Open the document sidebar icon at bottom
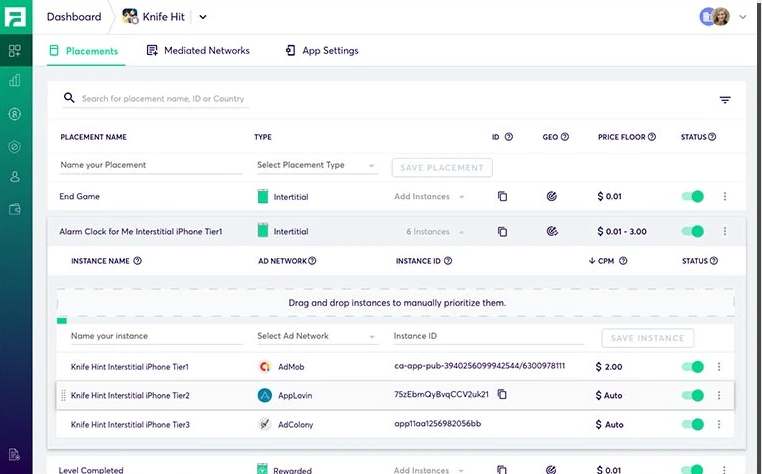This screenshot has width=762, height=474. (15, 454)
